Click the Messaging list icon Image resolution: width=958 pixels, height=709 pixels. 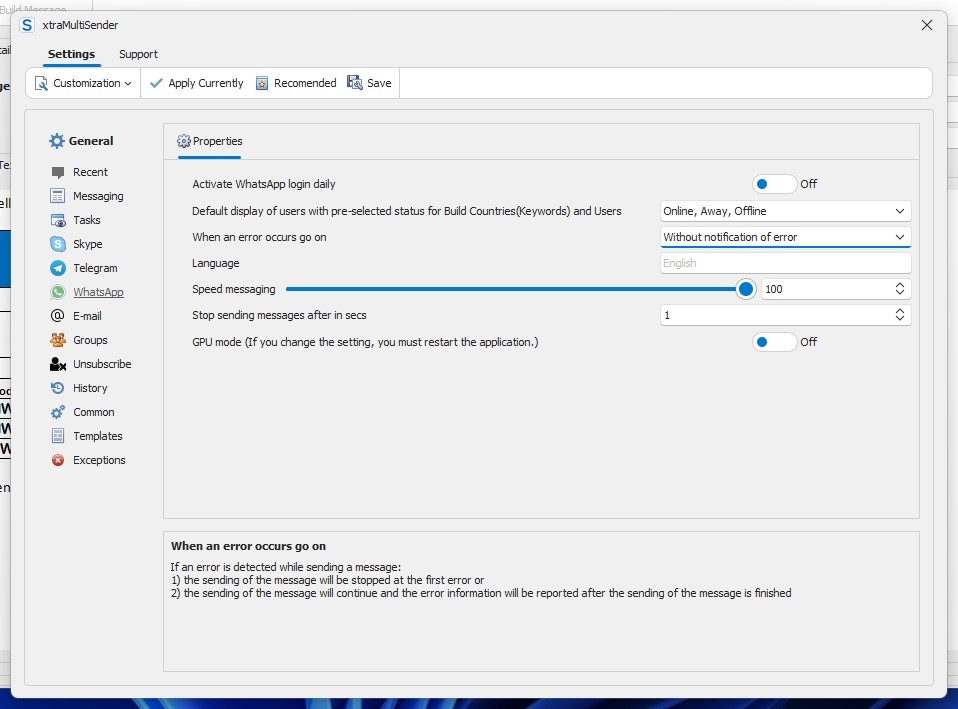coord(57,196)
